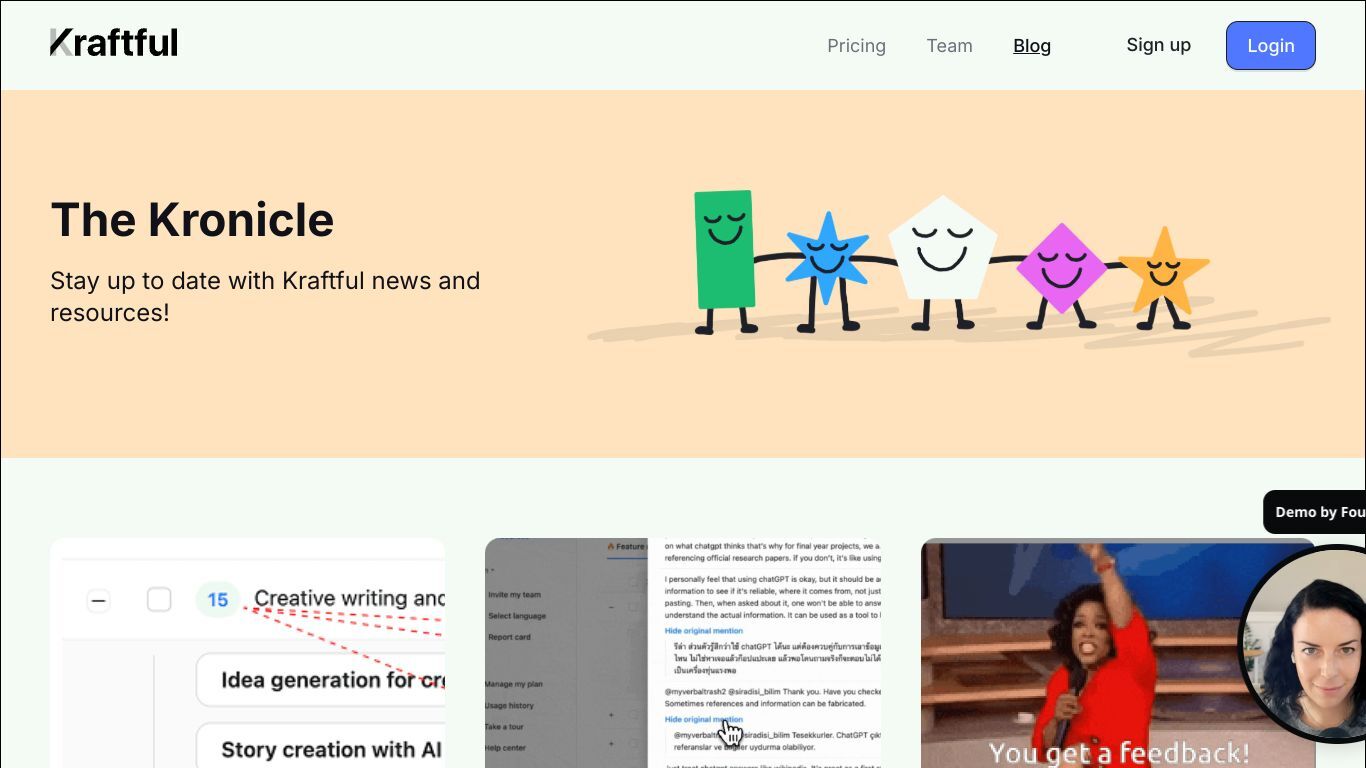Click the 'Stay up to date' tagline
This screenshot has width=1366, height=768.
(x=265, y=296)
